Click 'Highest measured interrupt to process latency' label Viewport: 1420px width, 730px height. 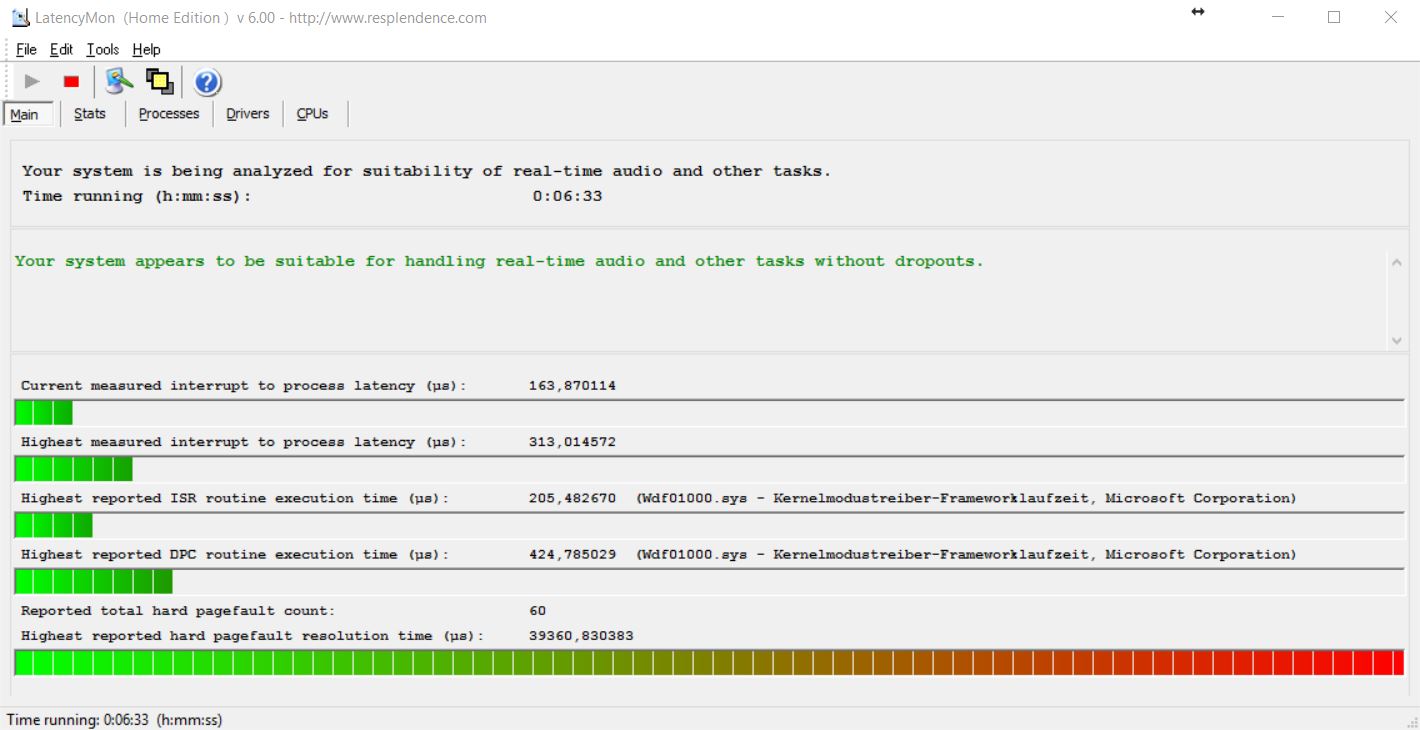click(x=244, y=442)
